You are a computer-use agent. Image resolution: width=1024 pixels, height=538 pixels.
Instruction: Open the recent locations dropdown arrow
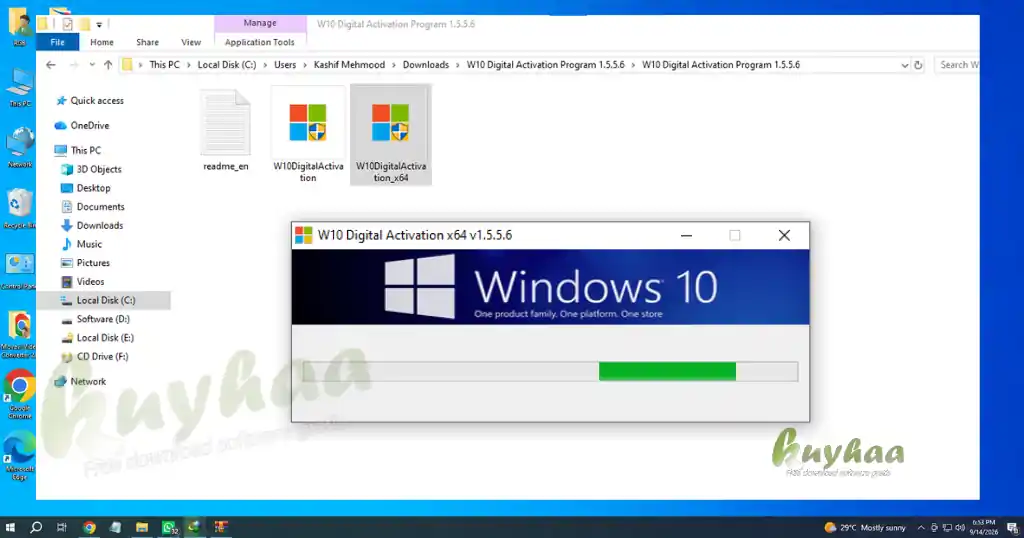[x=92, y=65]
